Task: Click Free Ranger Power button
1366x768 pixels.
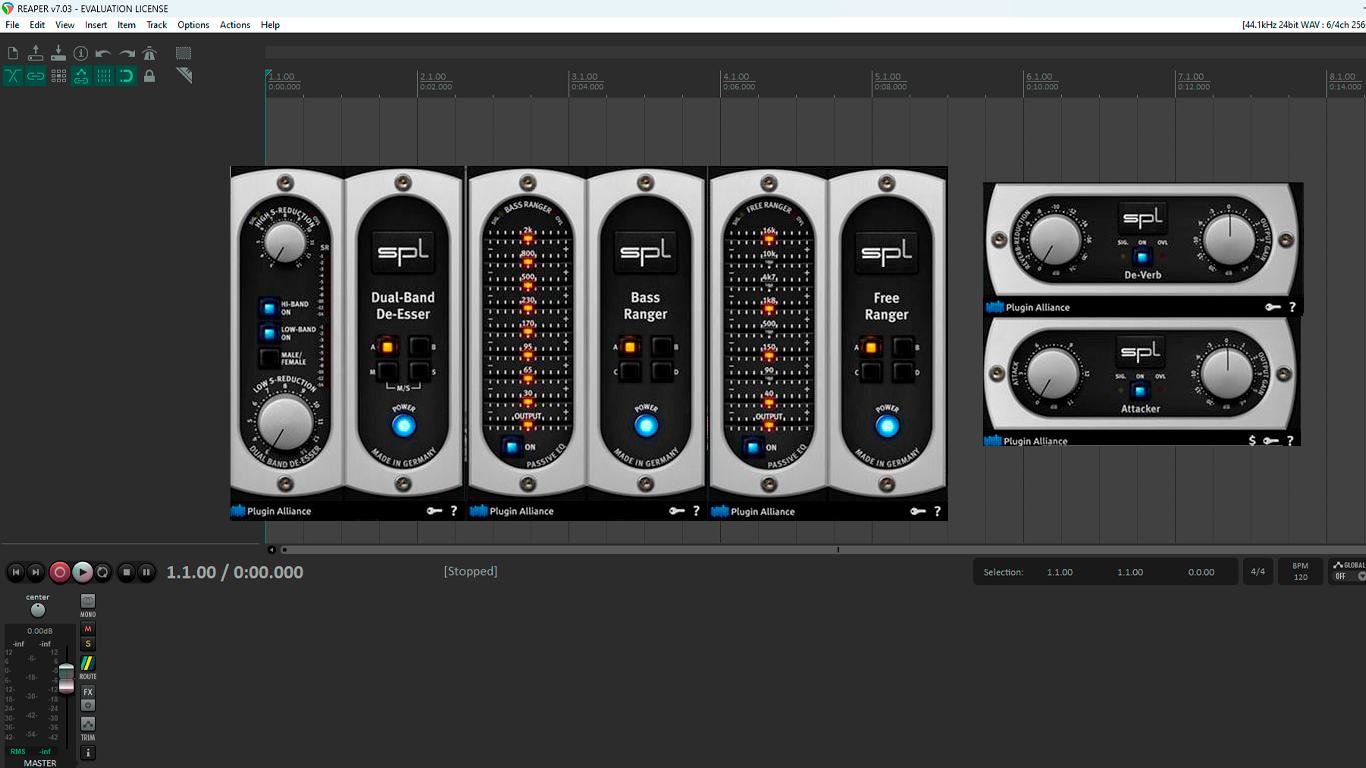Action: pyautogui.click(x=887, y=426)
